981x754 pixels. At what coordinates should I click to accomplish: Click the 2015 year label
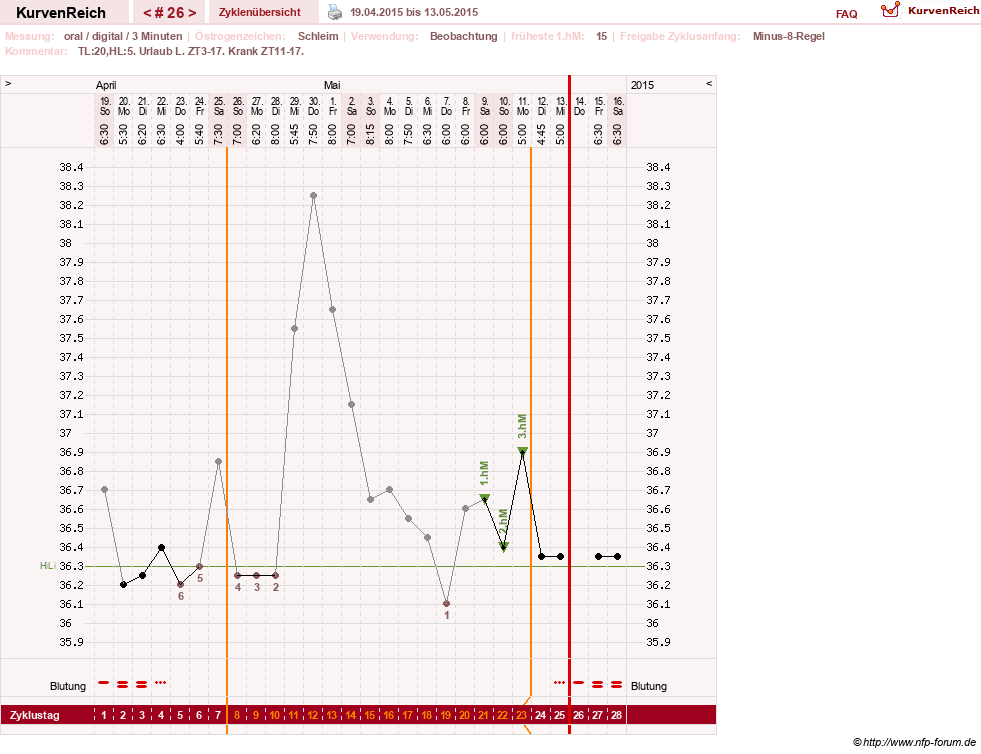point(643,85)
